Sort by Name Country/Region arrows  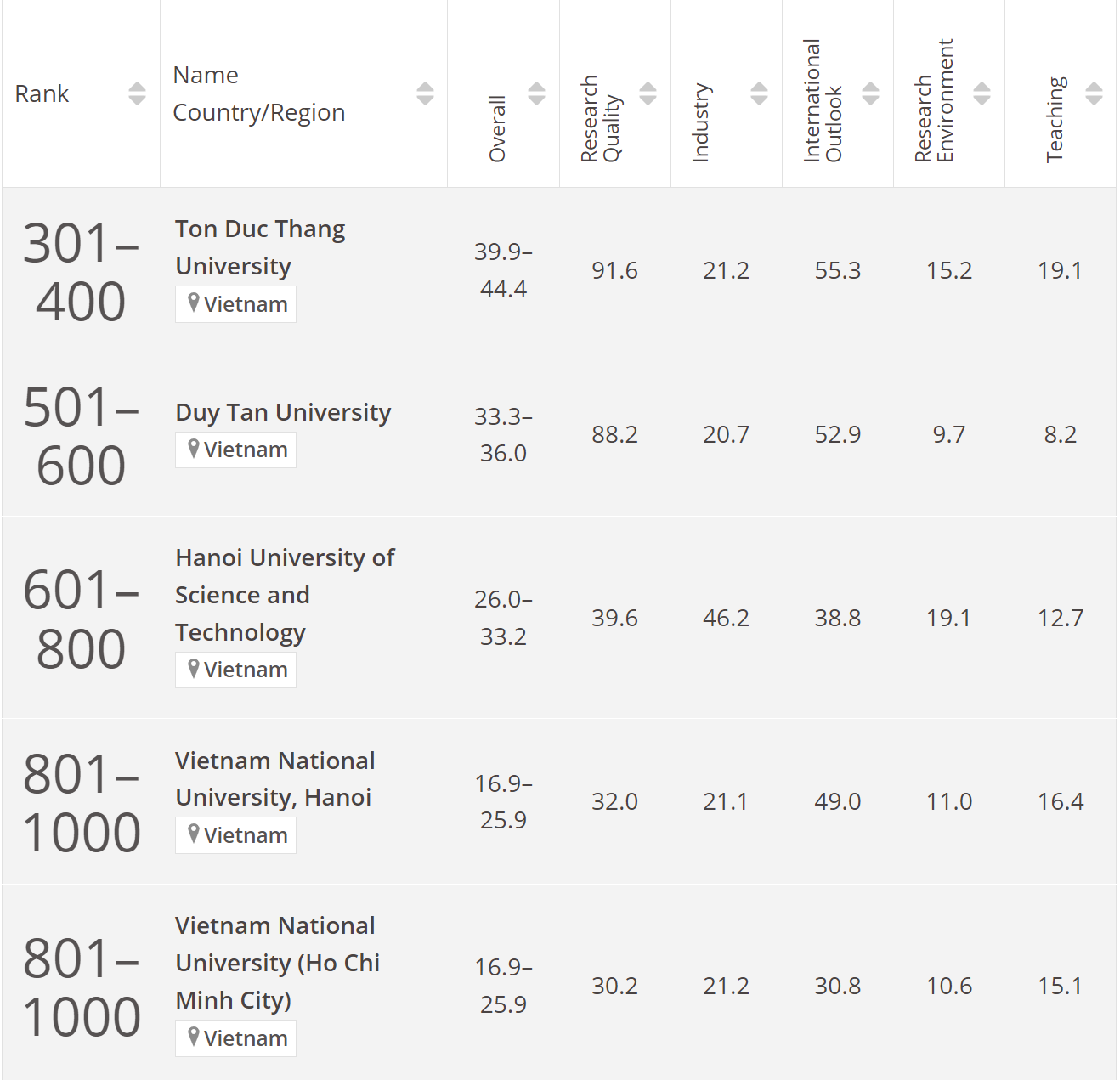(x=425, y=93)
